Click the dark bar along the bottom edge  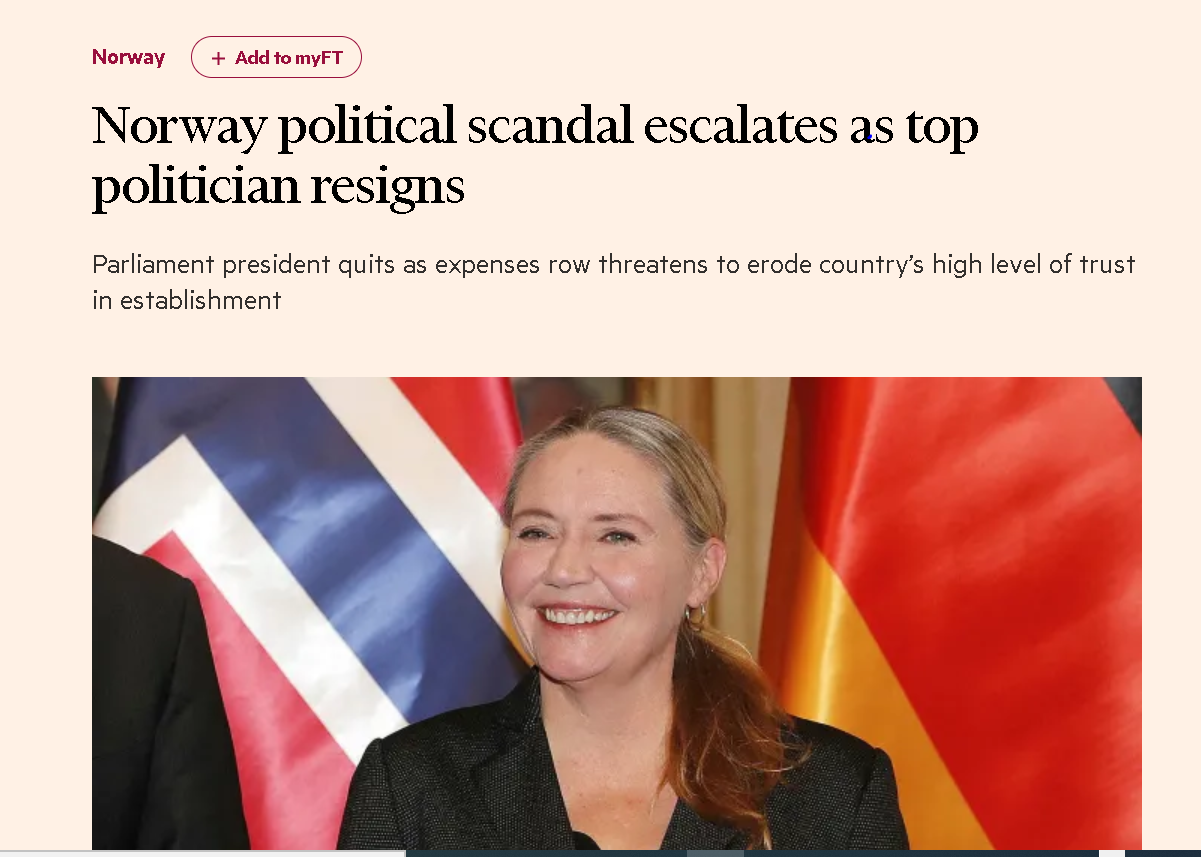(x=800, y=853)
